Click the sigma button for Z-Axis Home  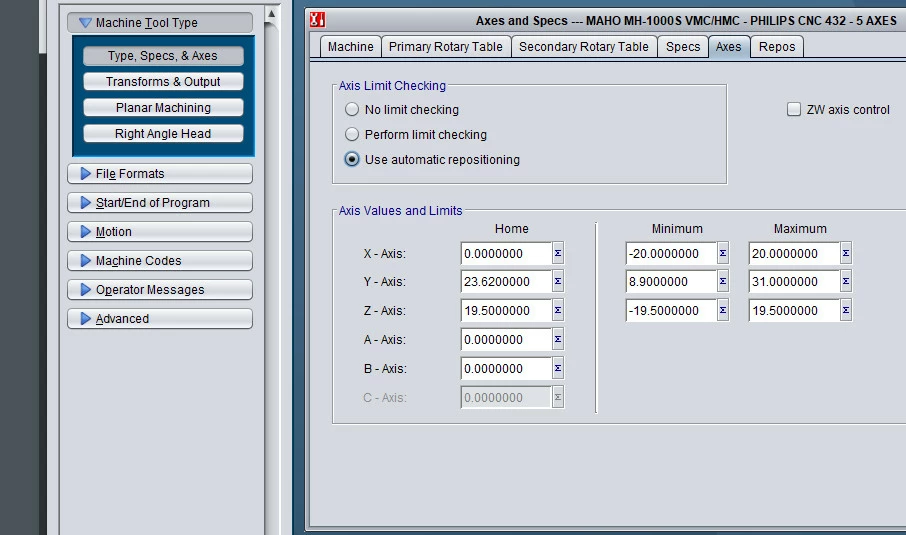(558, 310)
